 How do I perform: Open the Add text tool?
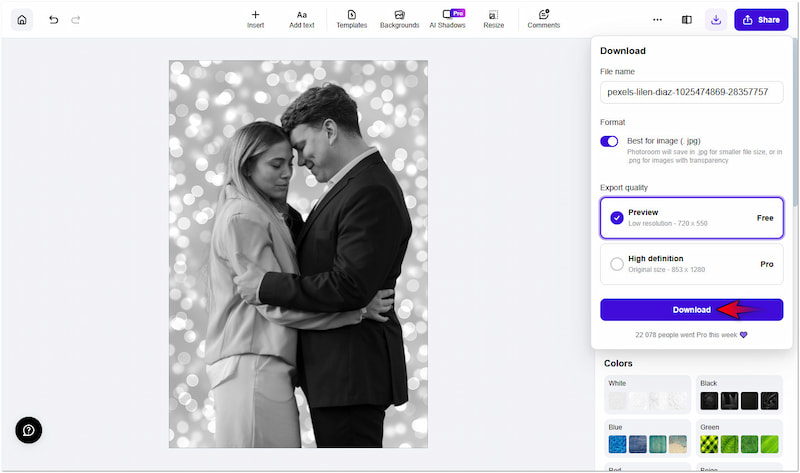point(302,19)
